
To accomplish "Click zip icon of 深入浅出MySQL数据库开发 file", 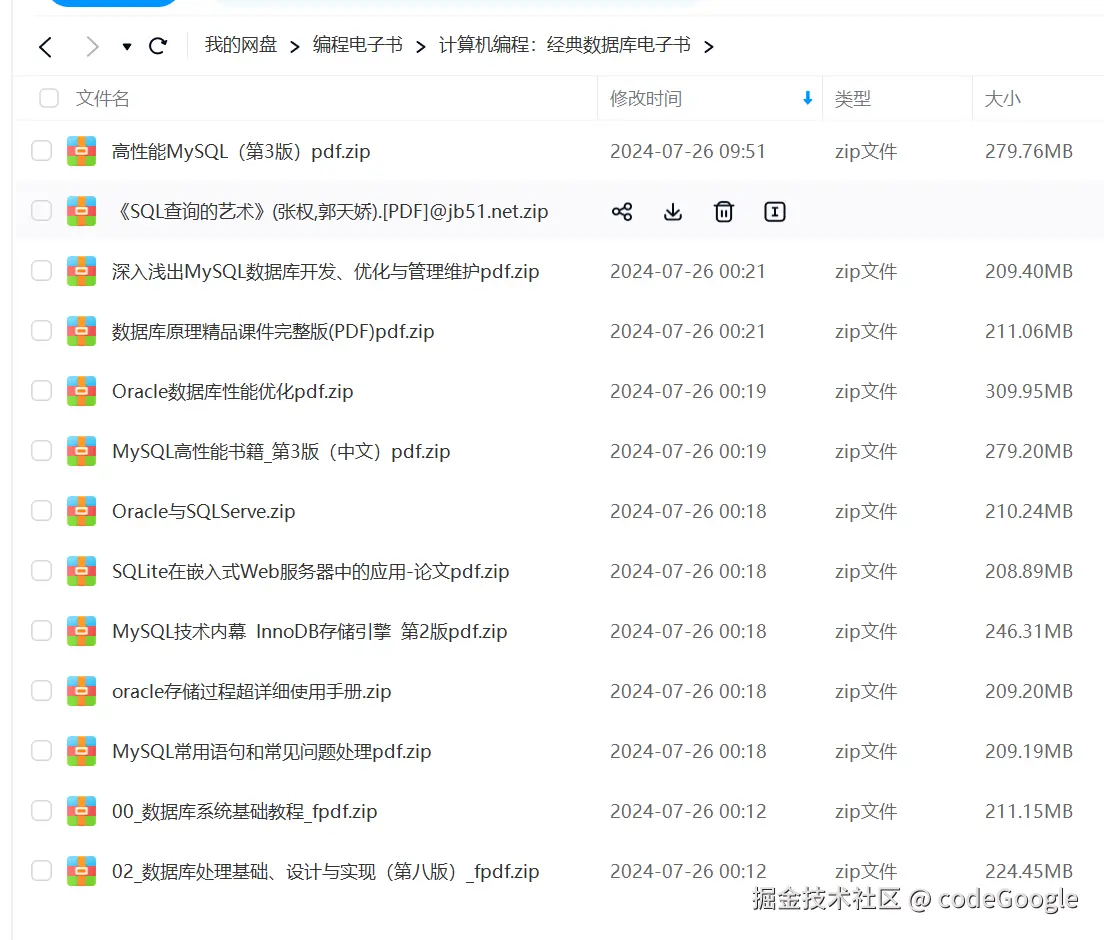I will coord(82,271).
